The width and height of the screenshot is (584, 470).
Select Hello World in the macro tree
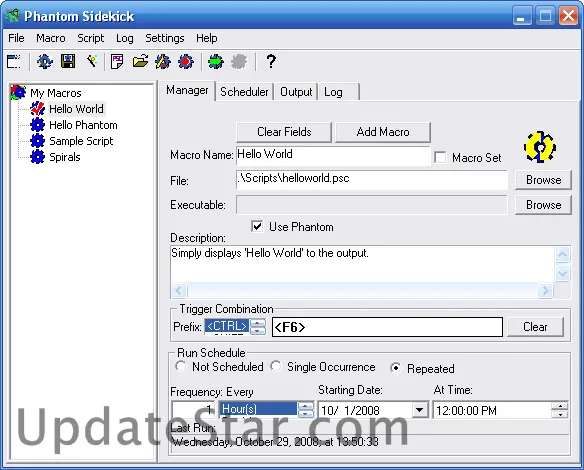tap(76, 109)
